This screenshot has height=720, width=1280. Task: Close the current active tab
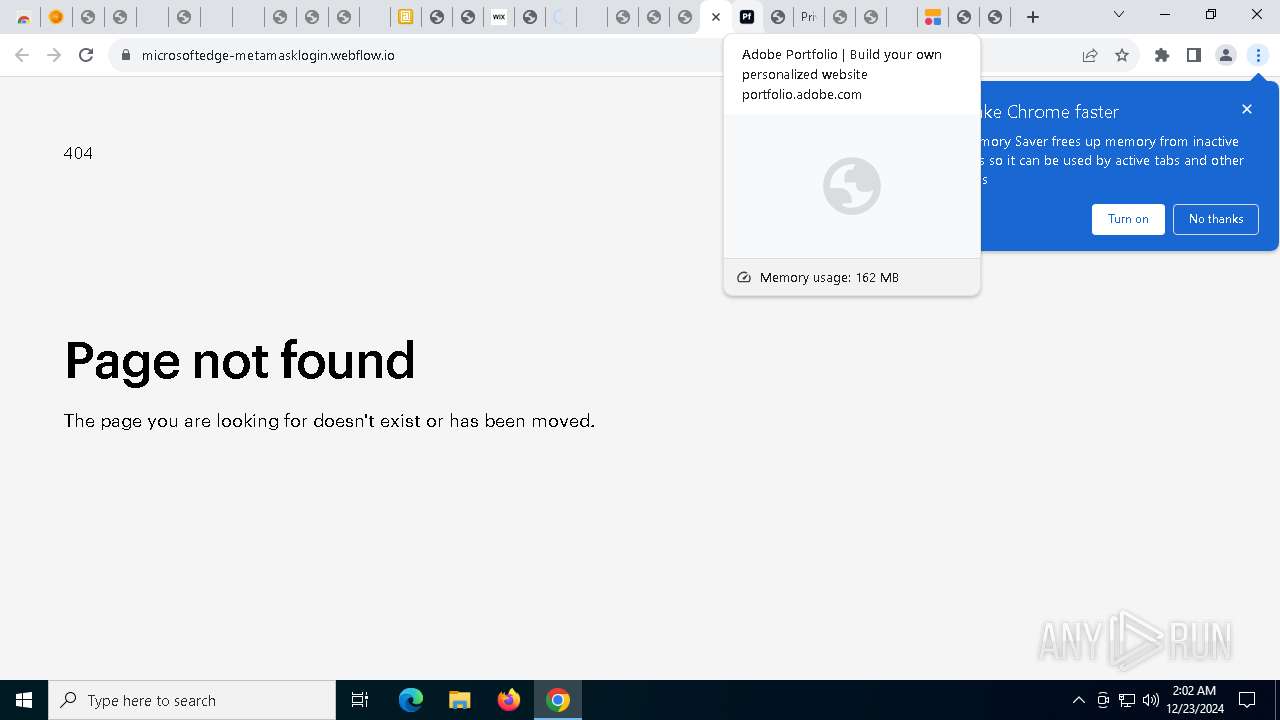[716, 17]
